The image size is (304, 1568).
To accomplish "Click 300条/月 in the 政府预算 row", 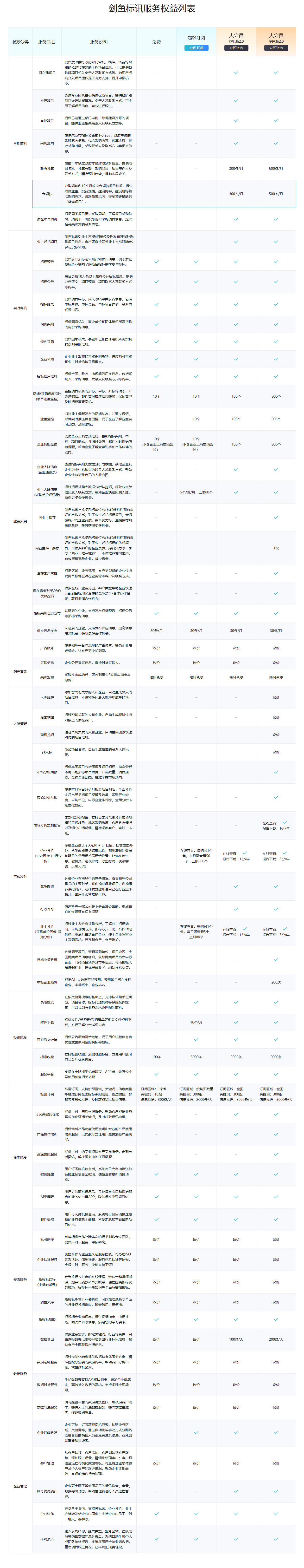I will [236, 169].
